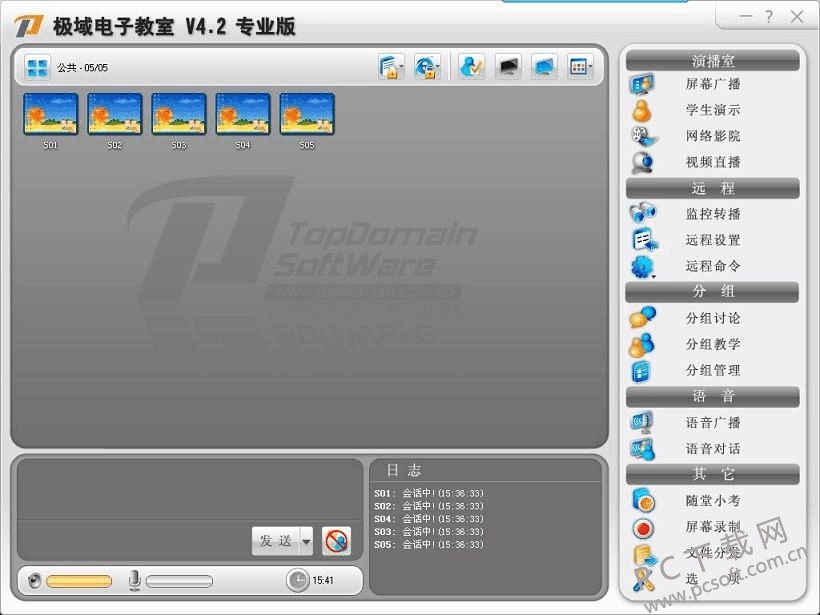Click the blue monitor toolbar icon
This screenshot has height=615, width=820.
pyautogui.click(x=544, y=67)
